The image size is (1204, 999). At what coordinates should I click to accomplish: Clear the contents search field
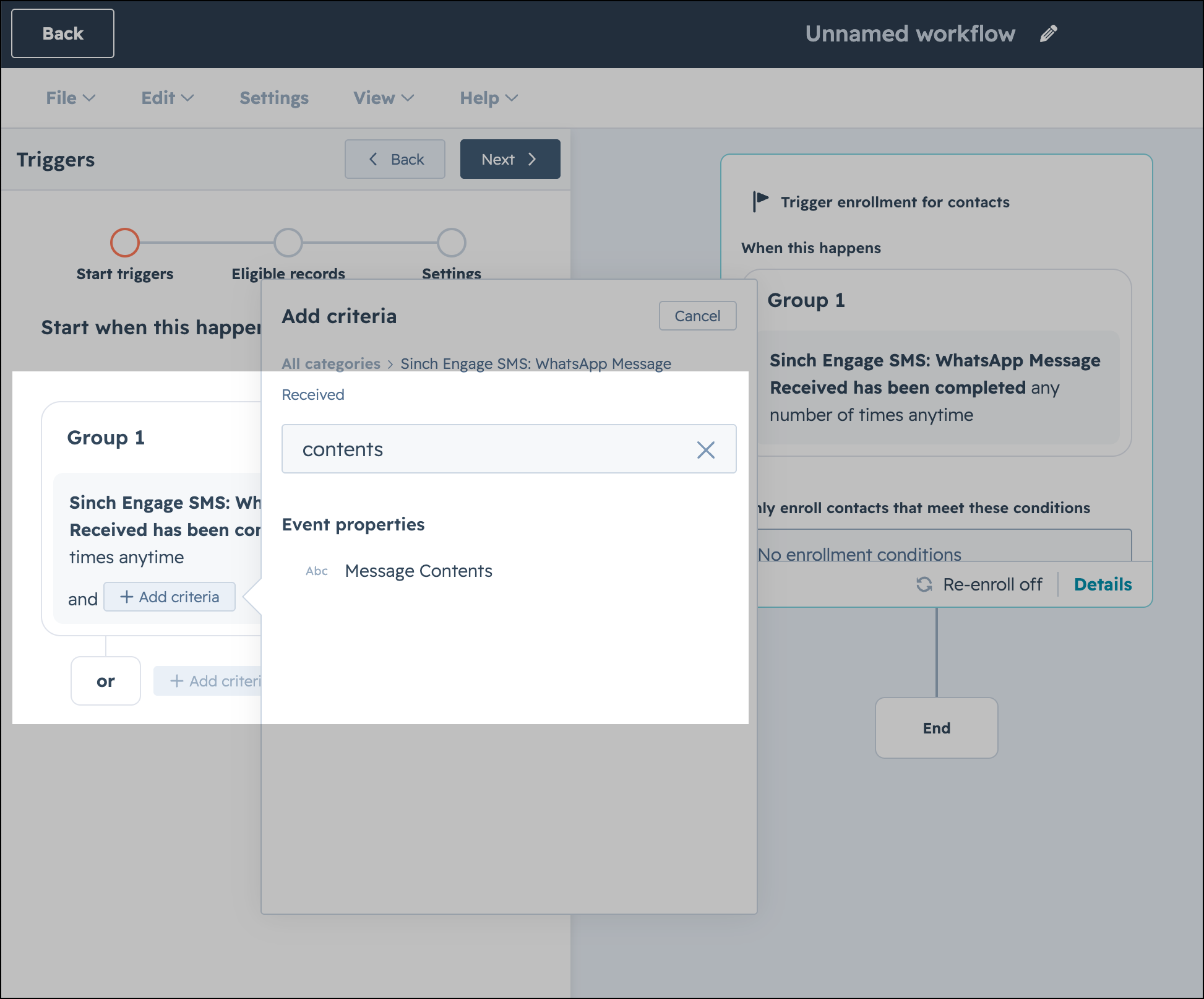pos(706,449)
